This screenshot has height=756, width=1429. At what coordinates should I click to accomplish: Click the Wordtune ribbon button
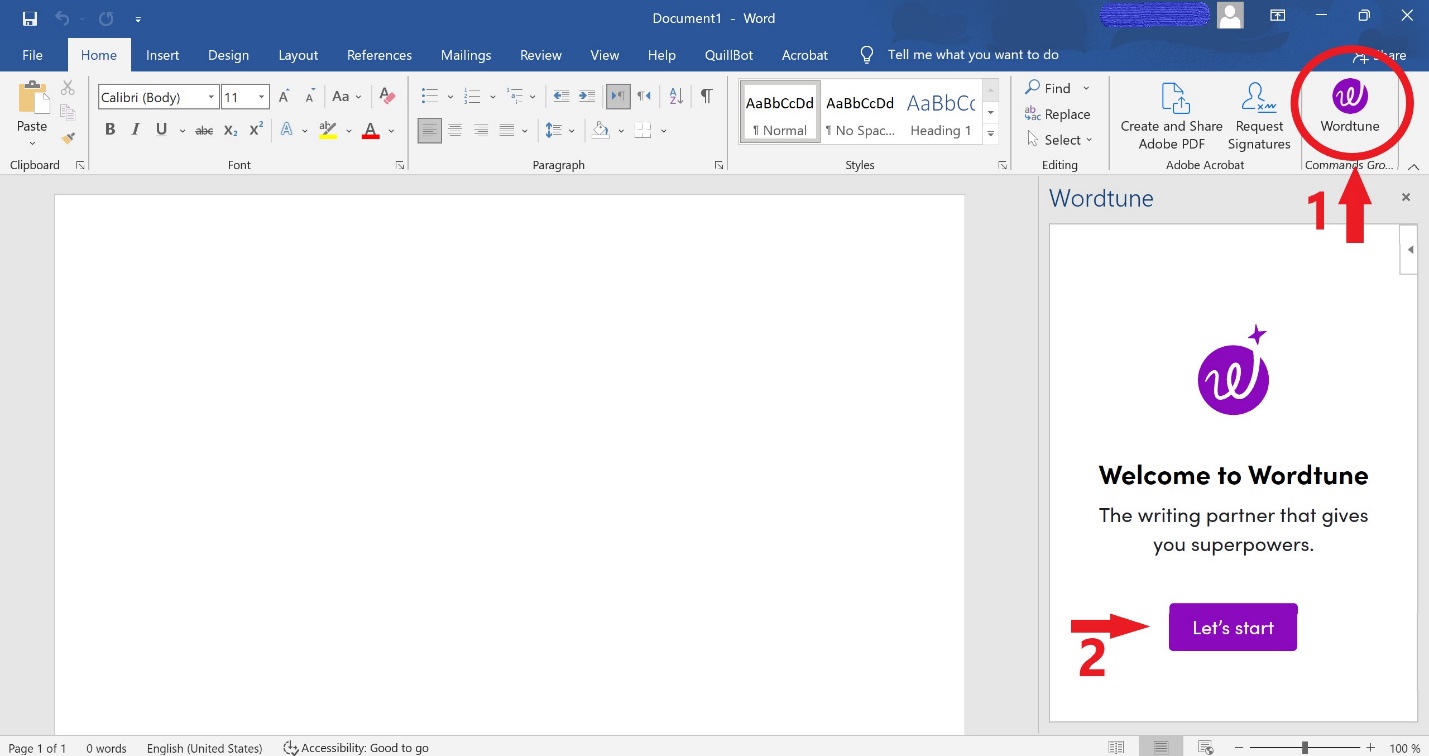pyautogui.click(x=1350, y=107)
